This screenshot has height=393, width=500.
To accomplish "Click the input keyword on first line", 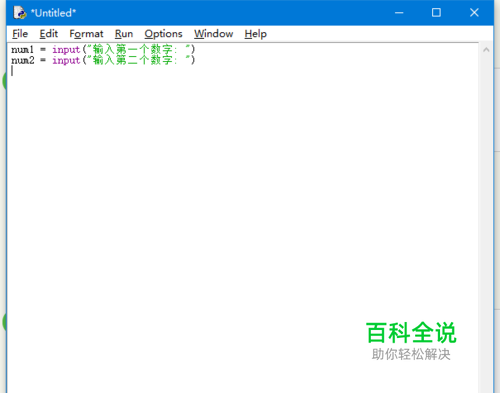I will click(66, 50).
